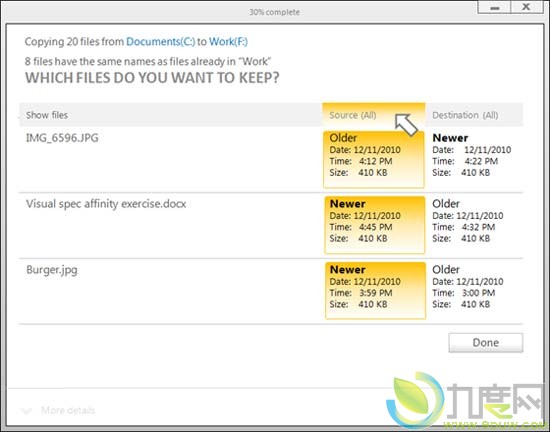
Task: Select the Burger.jpg file name
Action: click(x=52, y=270)
